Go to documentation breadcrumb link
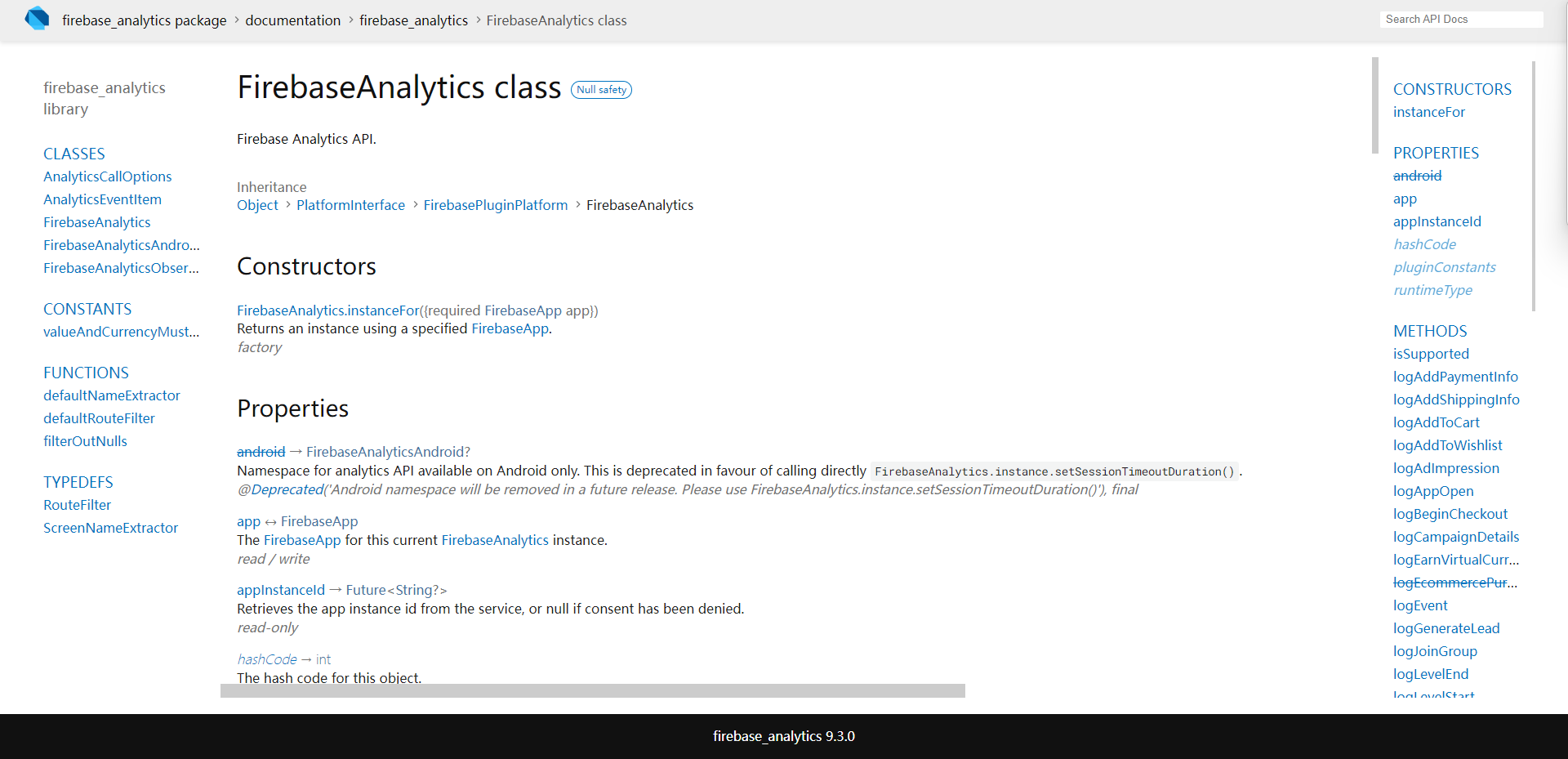The height and width of the screenshot is (759, 1568). click(x=293, y=20)
